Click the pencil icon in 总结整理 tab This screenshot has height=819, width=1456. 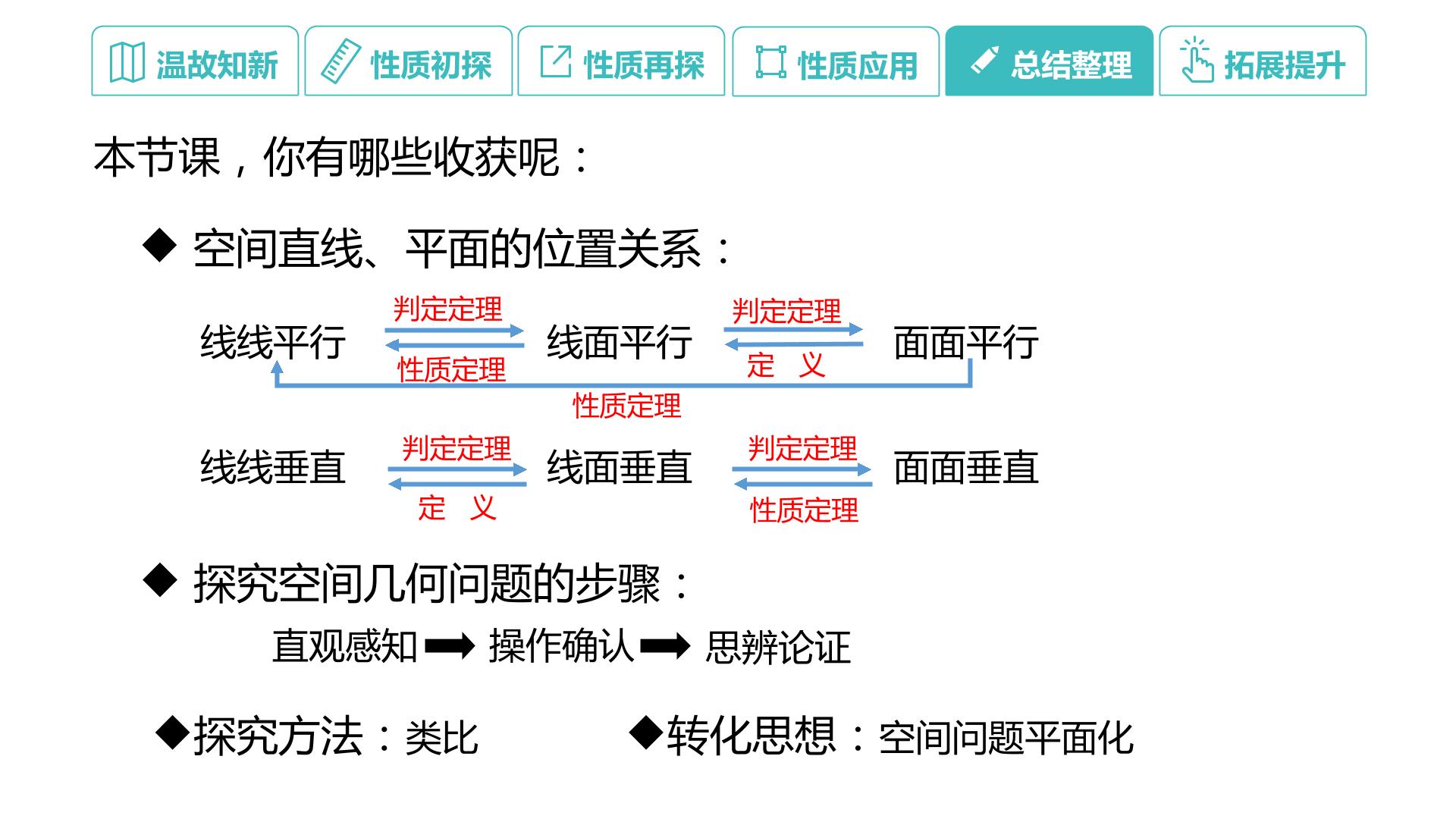pyautogui.click(x=984, y=61)
